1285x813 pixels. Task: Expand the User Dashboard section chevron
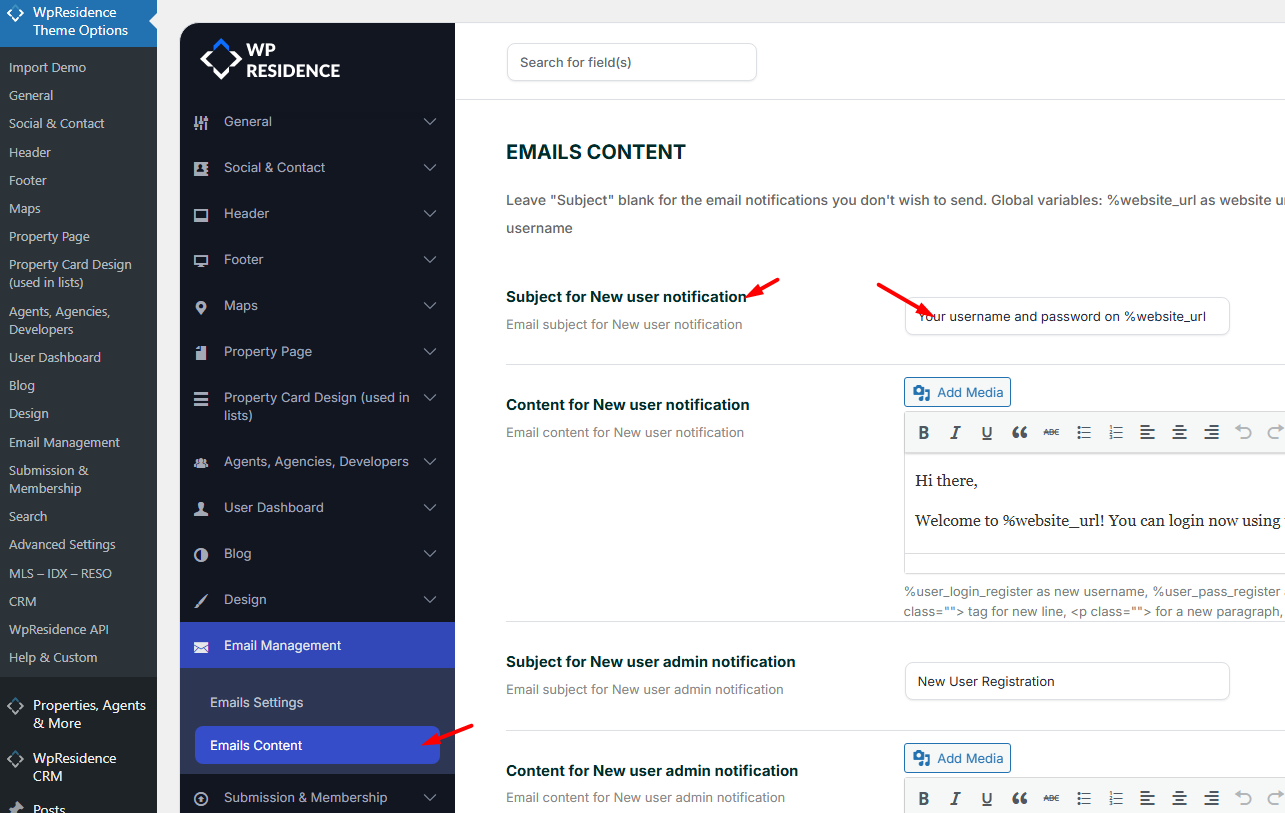click(x=430, y=508)
